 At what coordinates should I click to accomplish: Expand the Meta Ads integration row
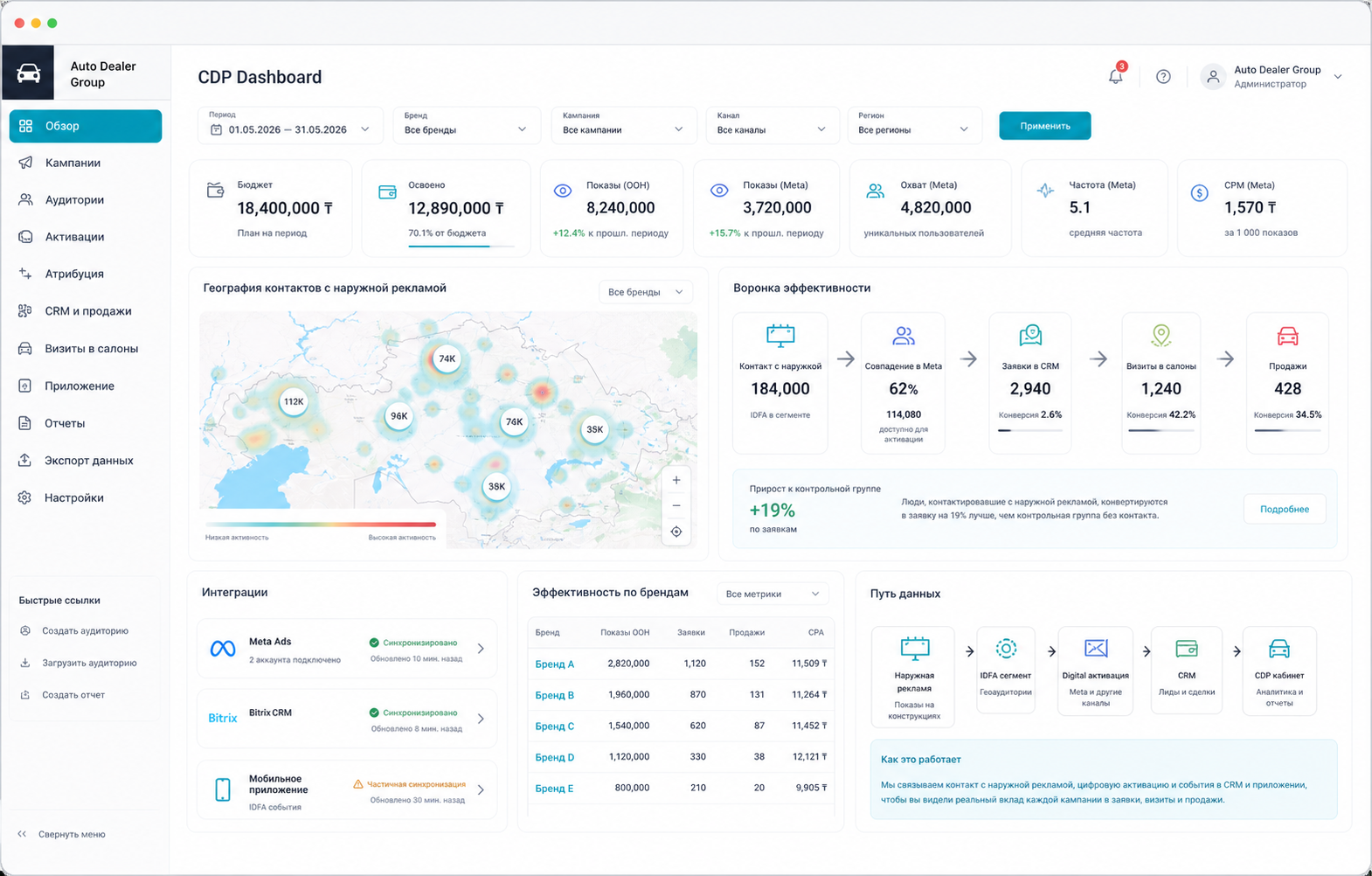347,649
